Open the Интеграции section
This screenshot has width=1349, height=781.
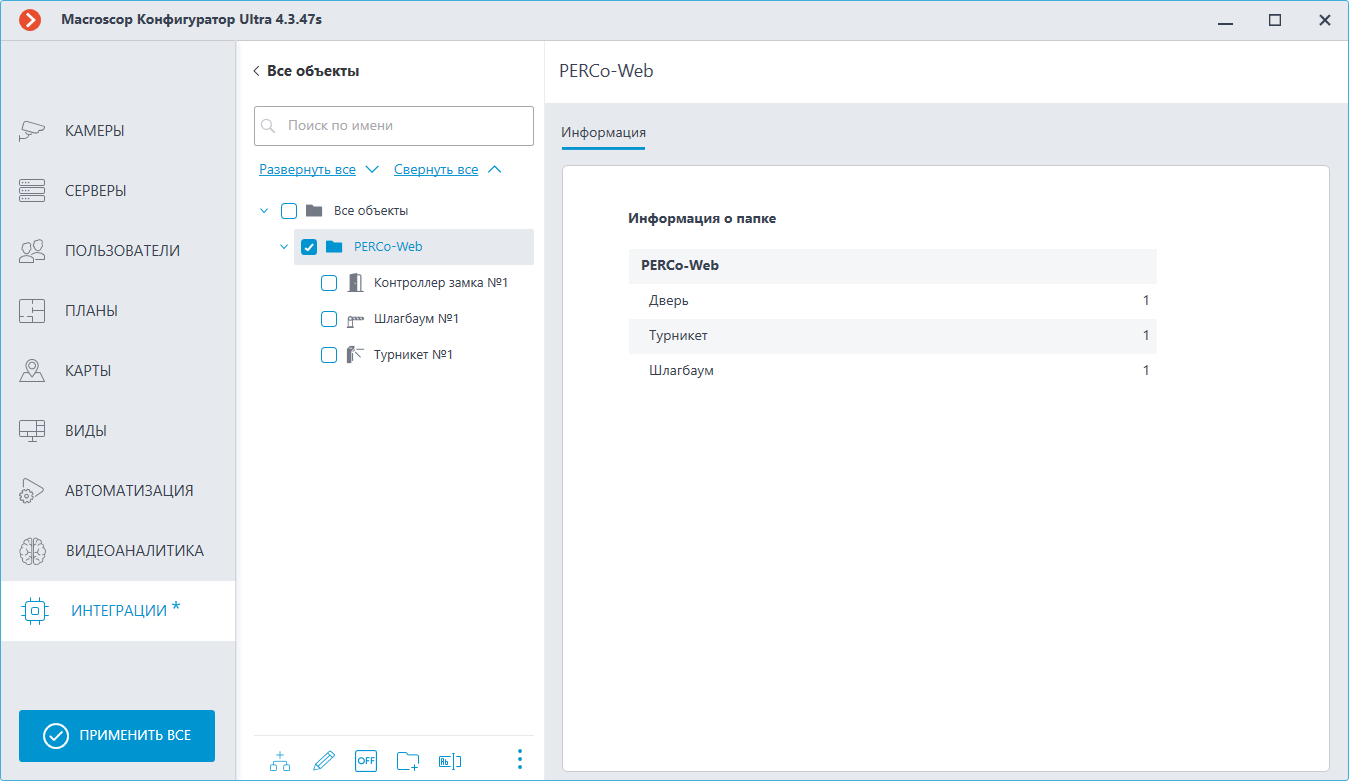pyautogui.click(x=118, y=611)
